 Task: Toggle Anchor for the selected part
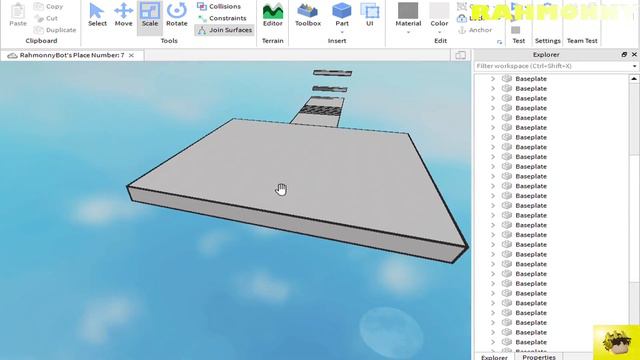[x=475, y=30]
